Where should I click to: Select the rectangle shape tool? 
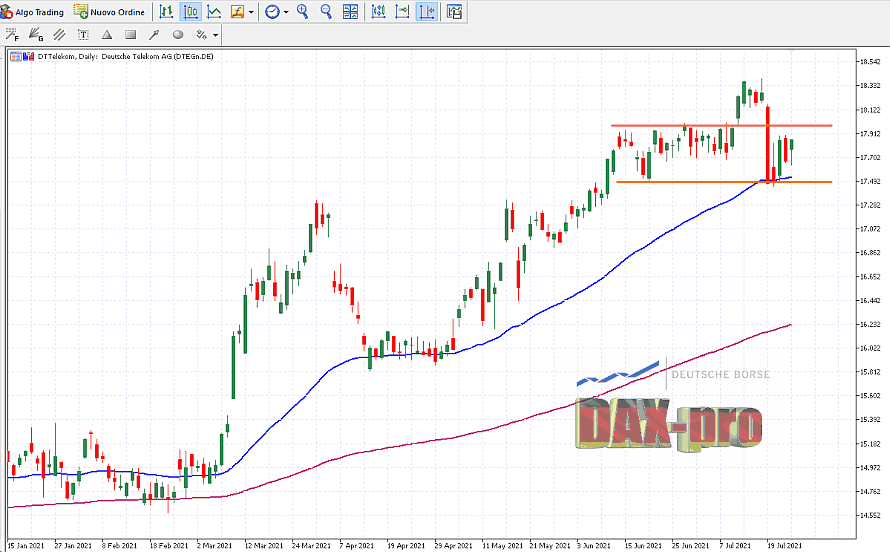131,35
